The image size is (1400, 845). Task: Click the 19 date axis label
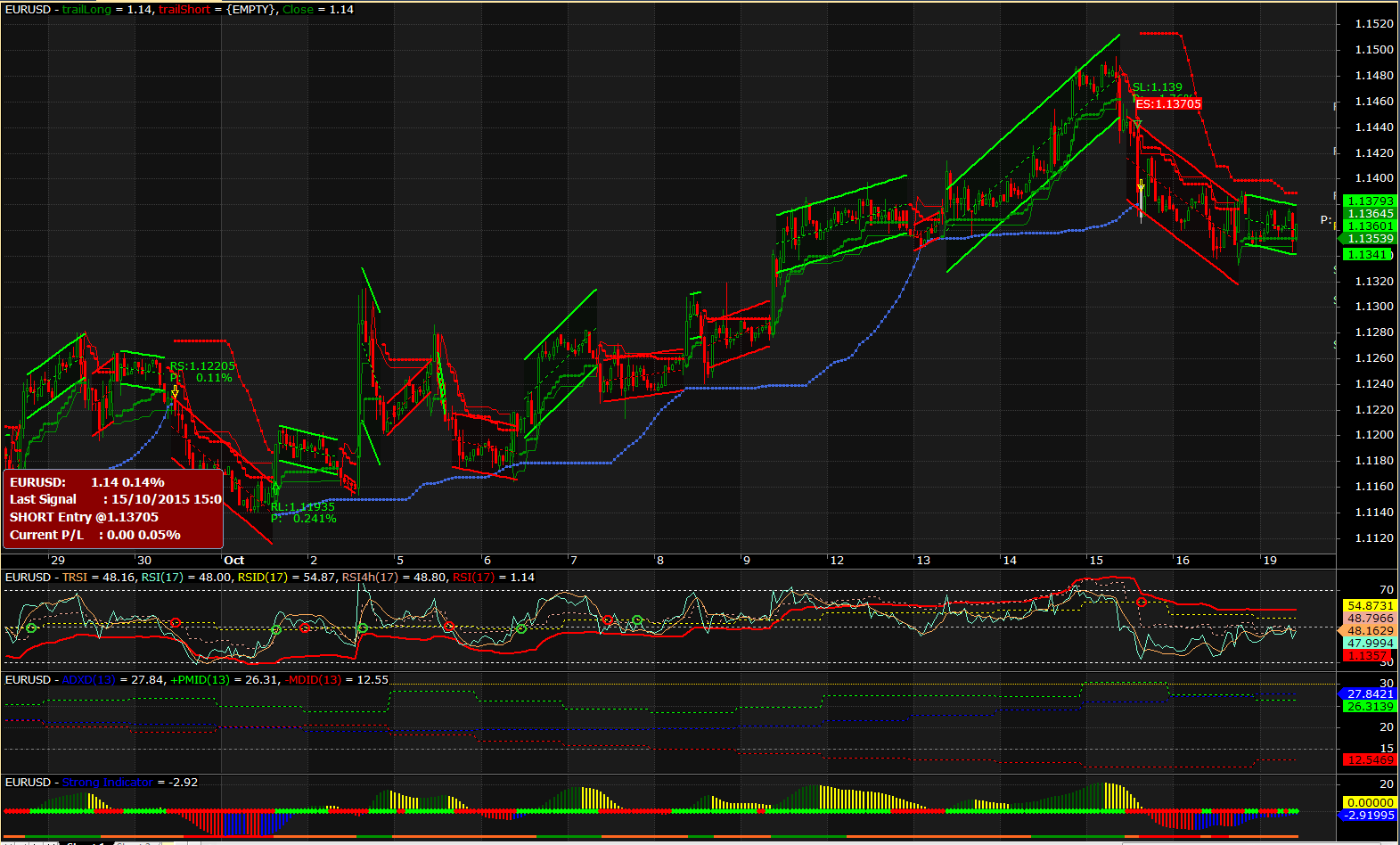click(1270, 561)
